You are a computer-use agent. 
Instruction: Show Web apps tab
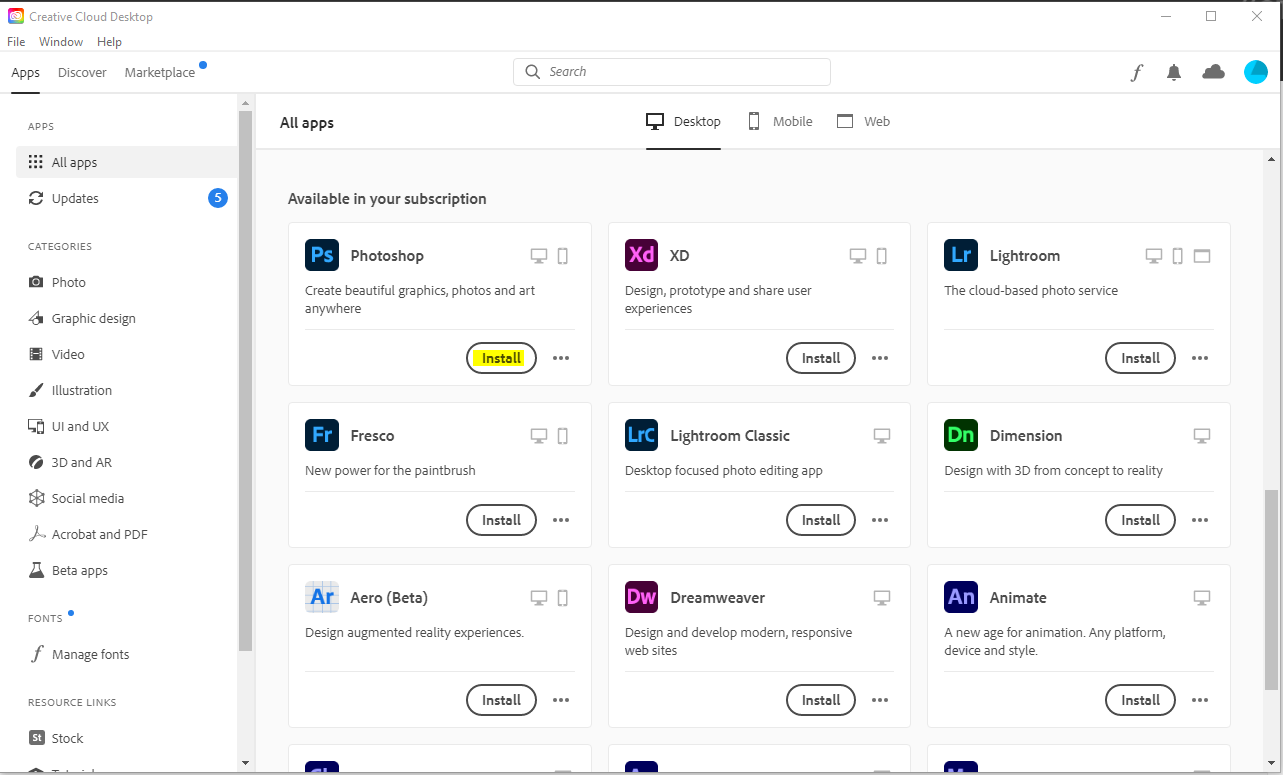pyautogui.click(x=863, y=121)
